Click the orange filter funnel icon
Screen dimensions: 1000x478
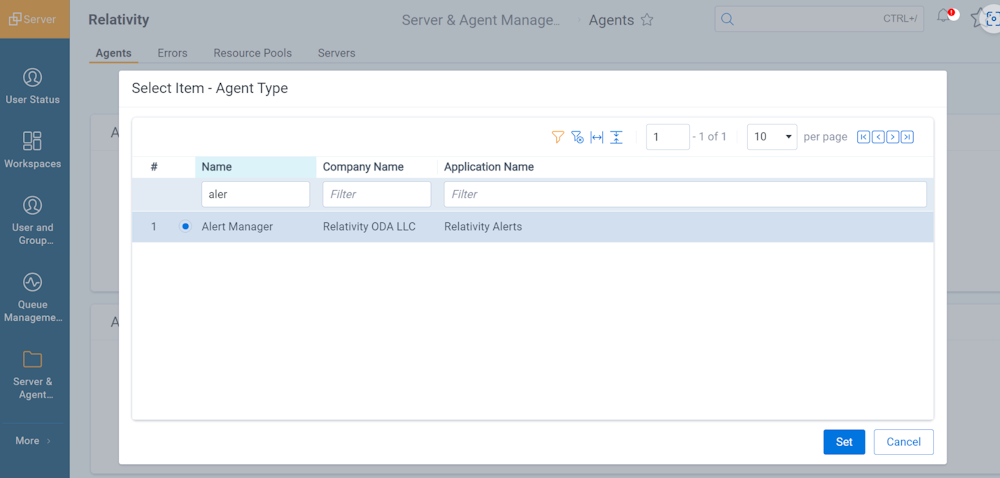[x=557, y=137]
